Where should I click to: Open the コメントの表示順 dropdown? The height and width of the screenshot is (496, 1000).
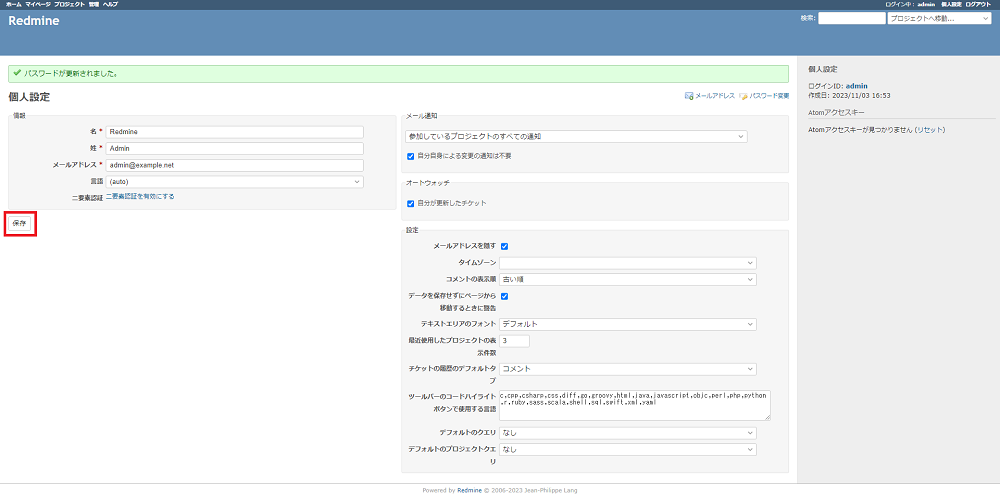tap(627, 279)
